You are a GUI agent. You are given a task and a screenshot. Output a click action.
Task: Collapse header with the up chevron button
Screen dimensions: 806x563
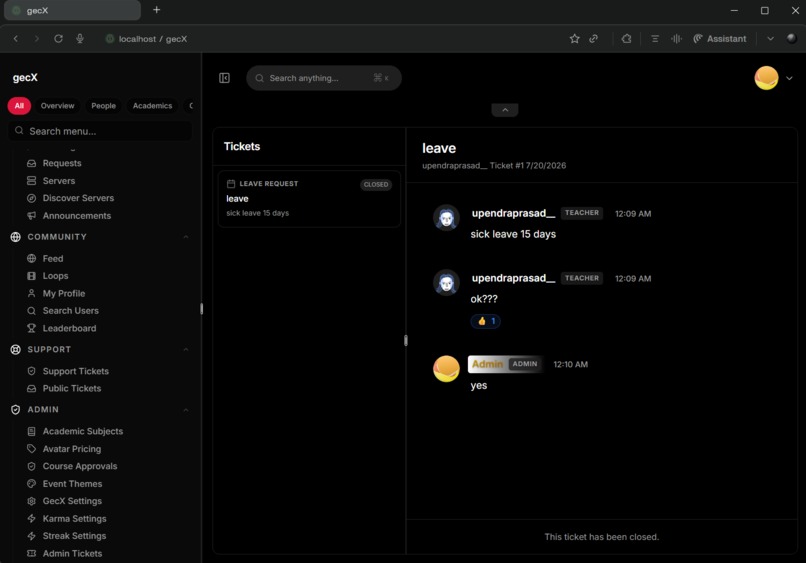[x=505, y=110]
